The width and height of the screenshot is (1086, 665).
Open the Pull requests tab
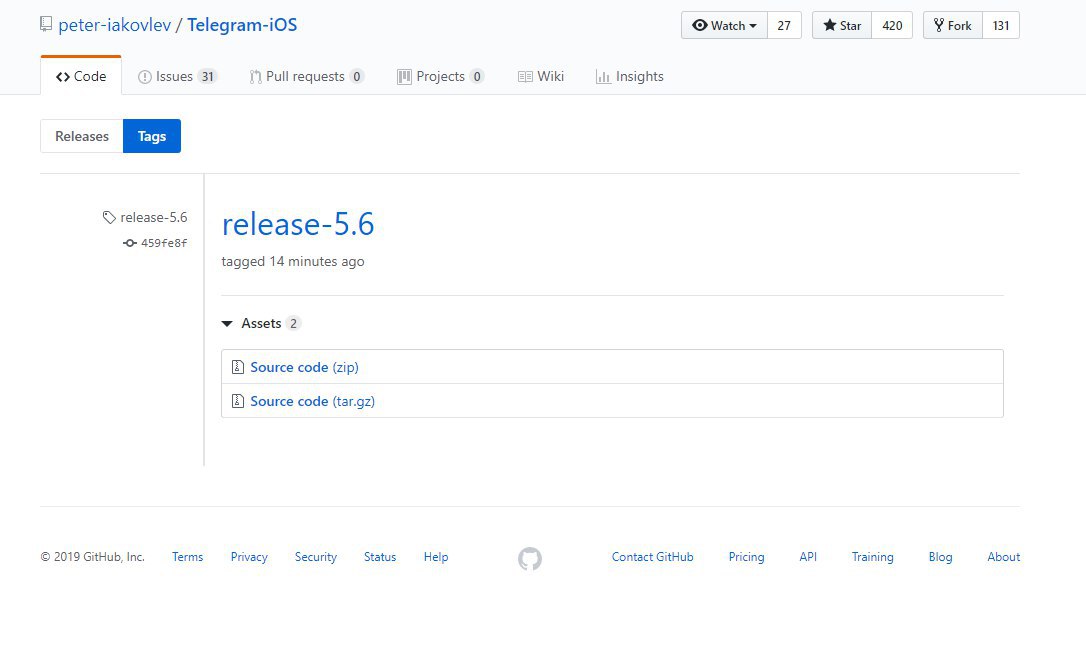point(307,76)
